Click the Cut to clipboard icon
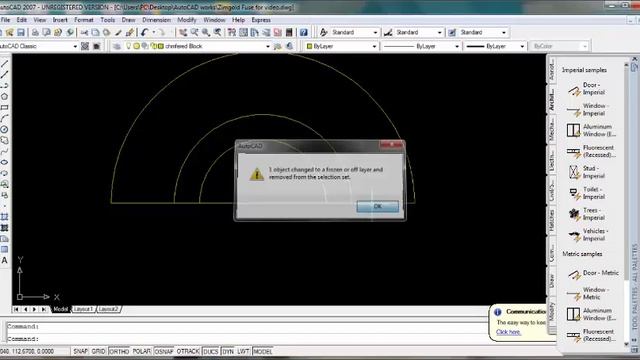 (84, 32)
